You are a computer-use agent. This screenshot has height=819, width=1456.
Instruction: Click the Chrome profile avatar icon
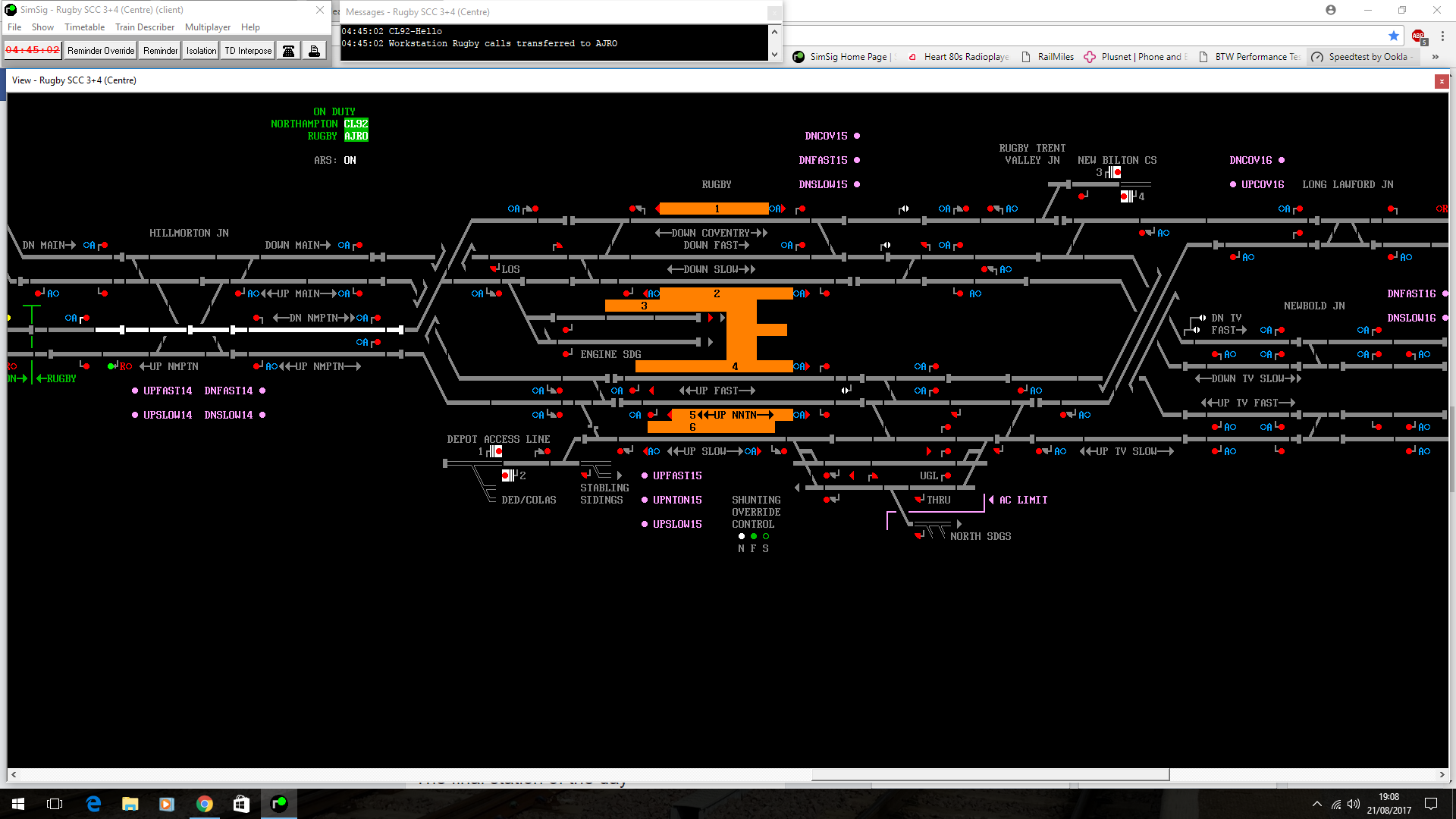pyautogui.click(x=1331, y=10)
